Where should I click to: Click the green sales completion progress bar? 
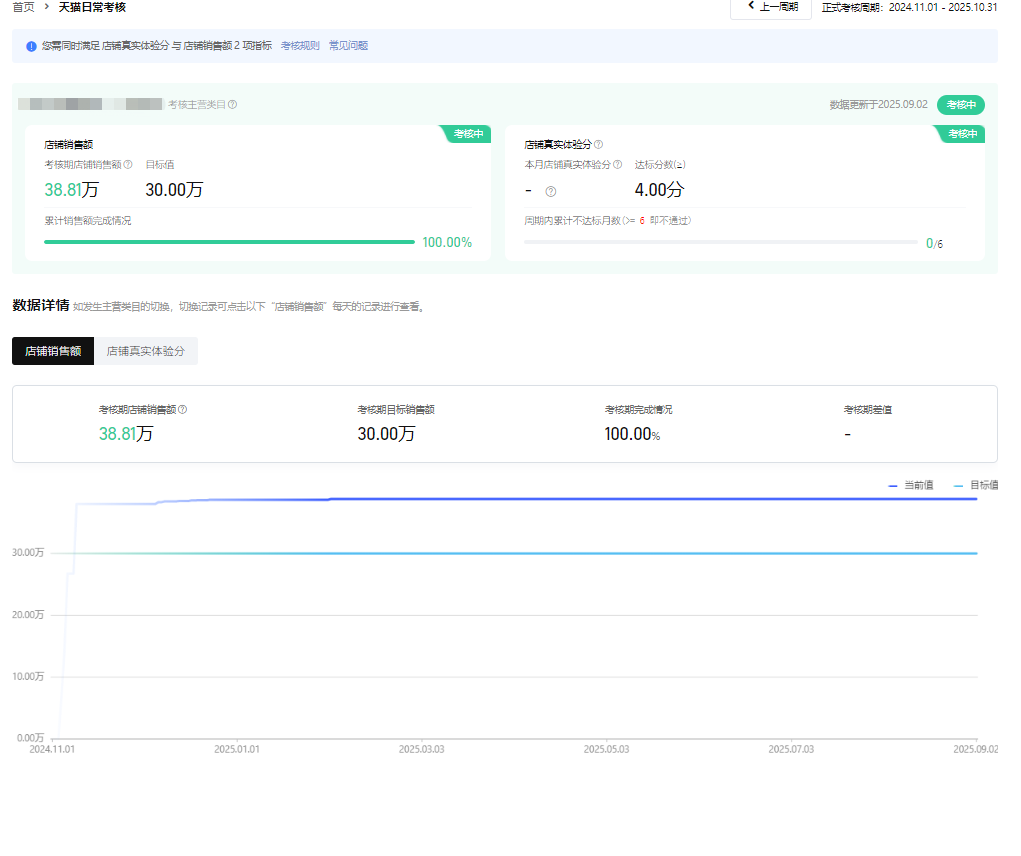tap(229, 242)
